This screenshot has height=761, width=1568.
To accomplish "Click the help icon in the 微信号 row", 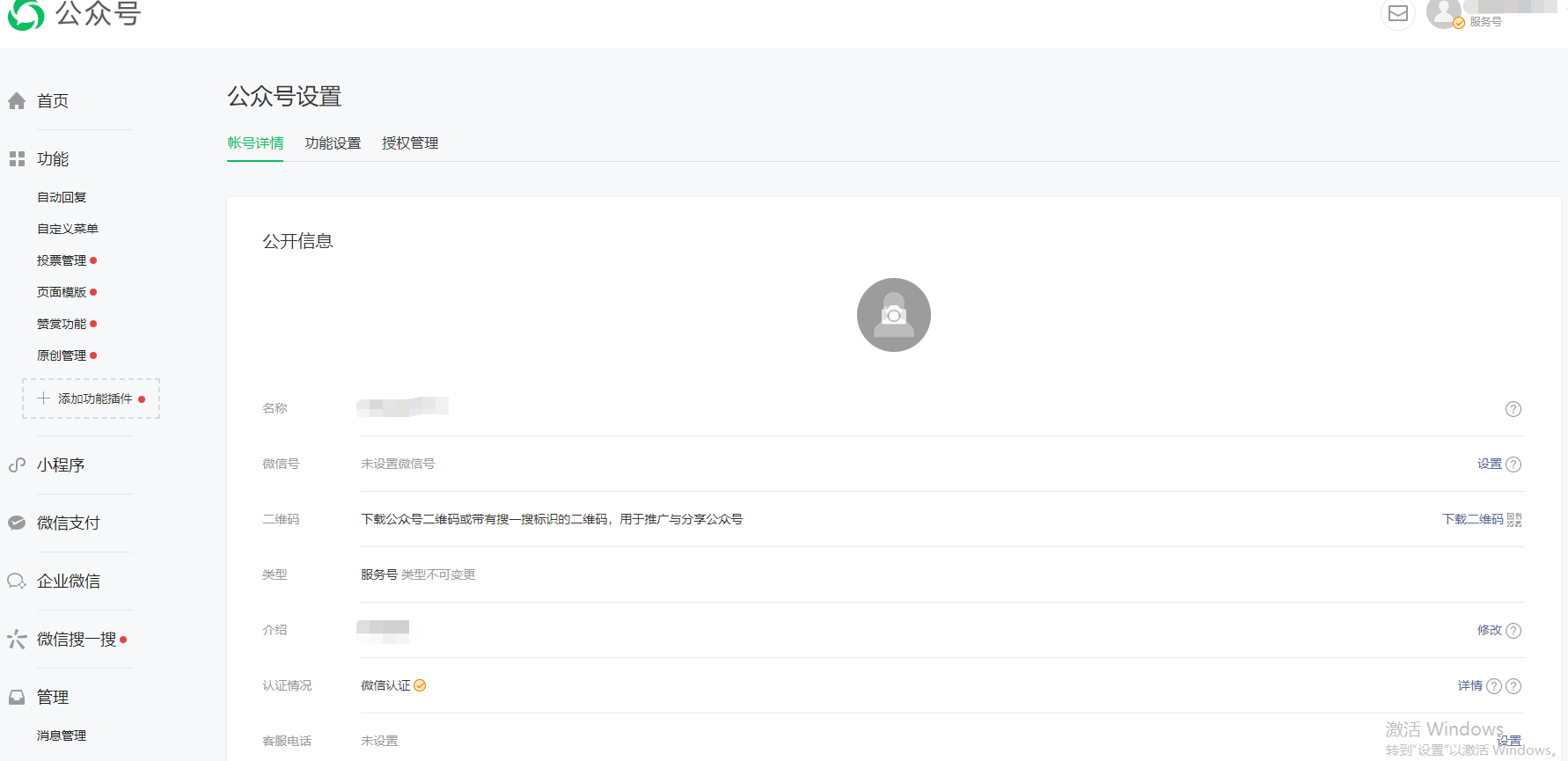I will [1513, 465].
